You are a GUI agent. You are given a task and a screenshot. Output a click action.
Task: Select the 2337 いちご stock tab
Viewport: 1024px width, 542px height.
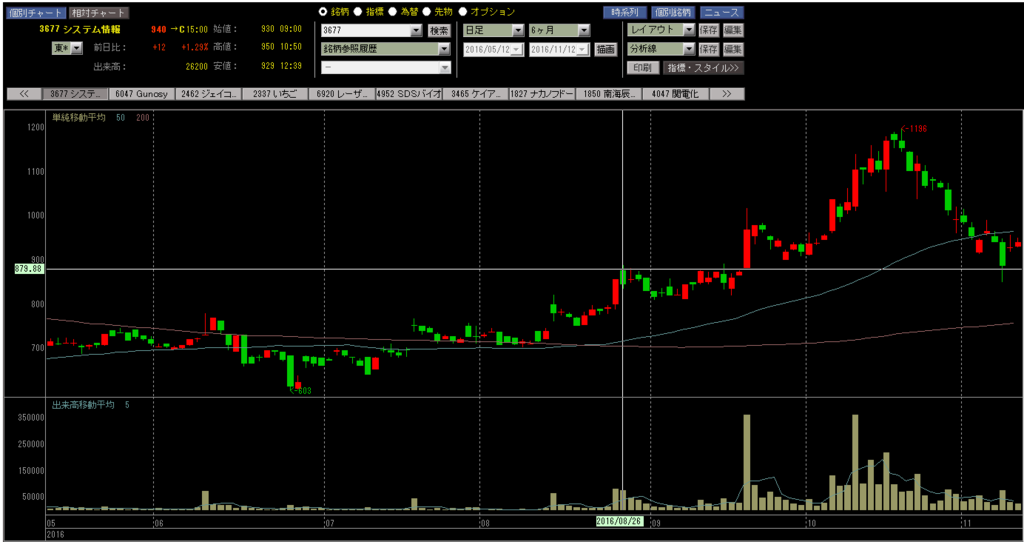275,94
